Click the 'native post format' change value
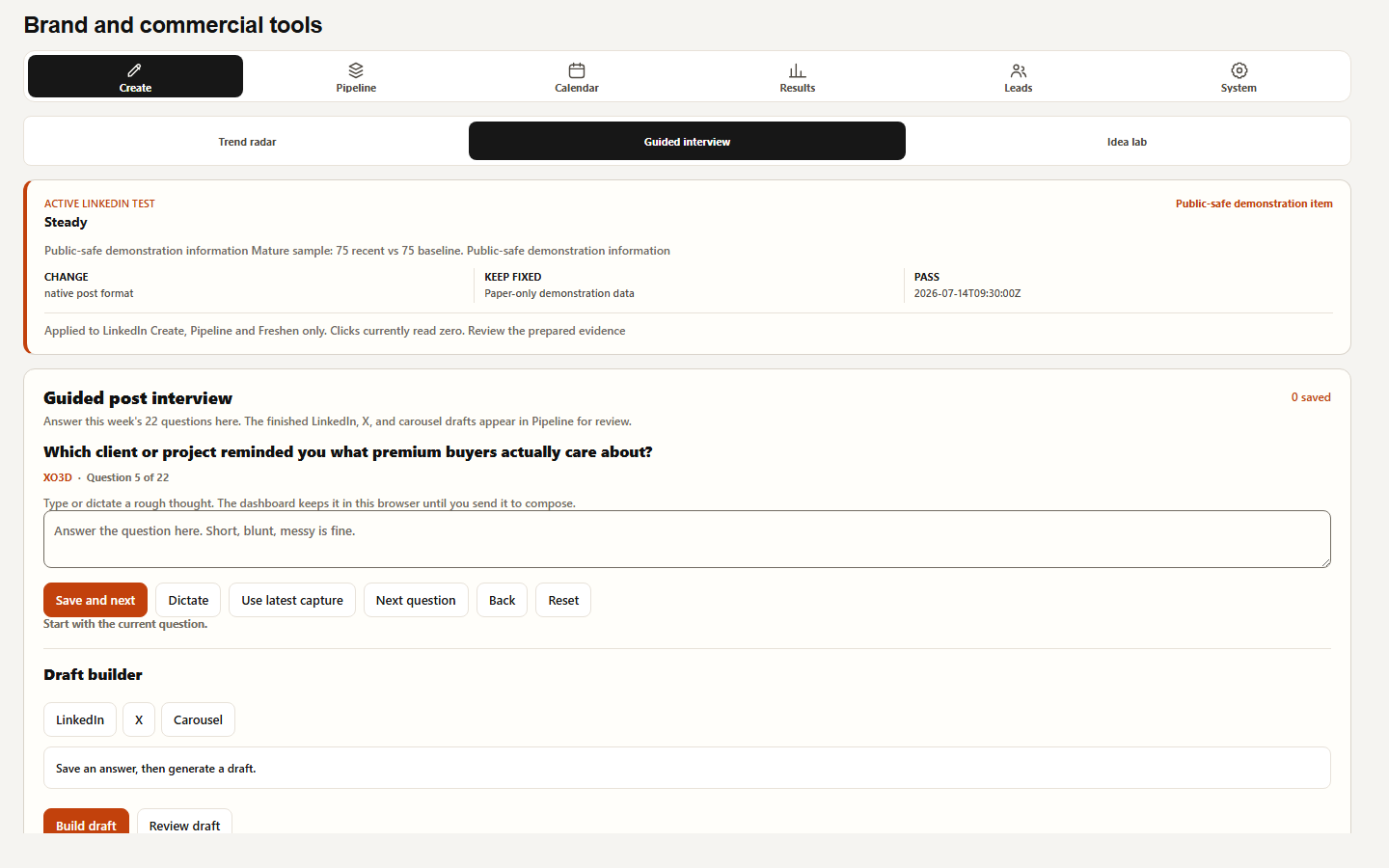The height and width of the screenshot is (868, 1389). (89, 293)
